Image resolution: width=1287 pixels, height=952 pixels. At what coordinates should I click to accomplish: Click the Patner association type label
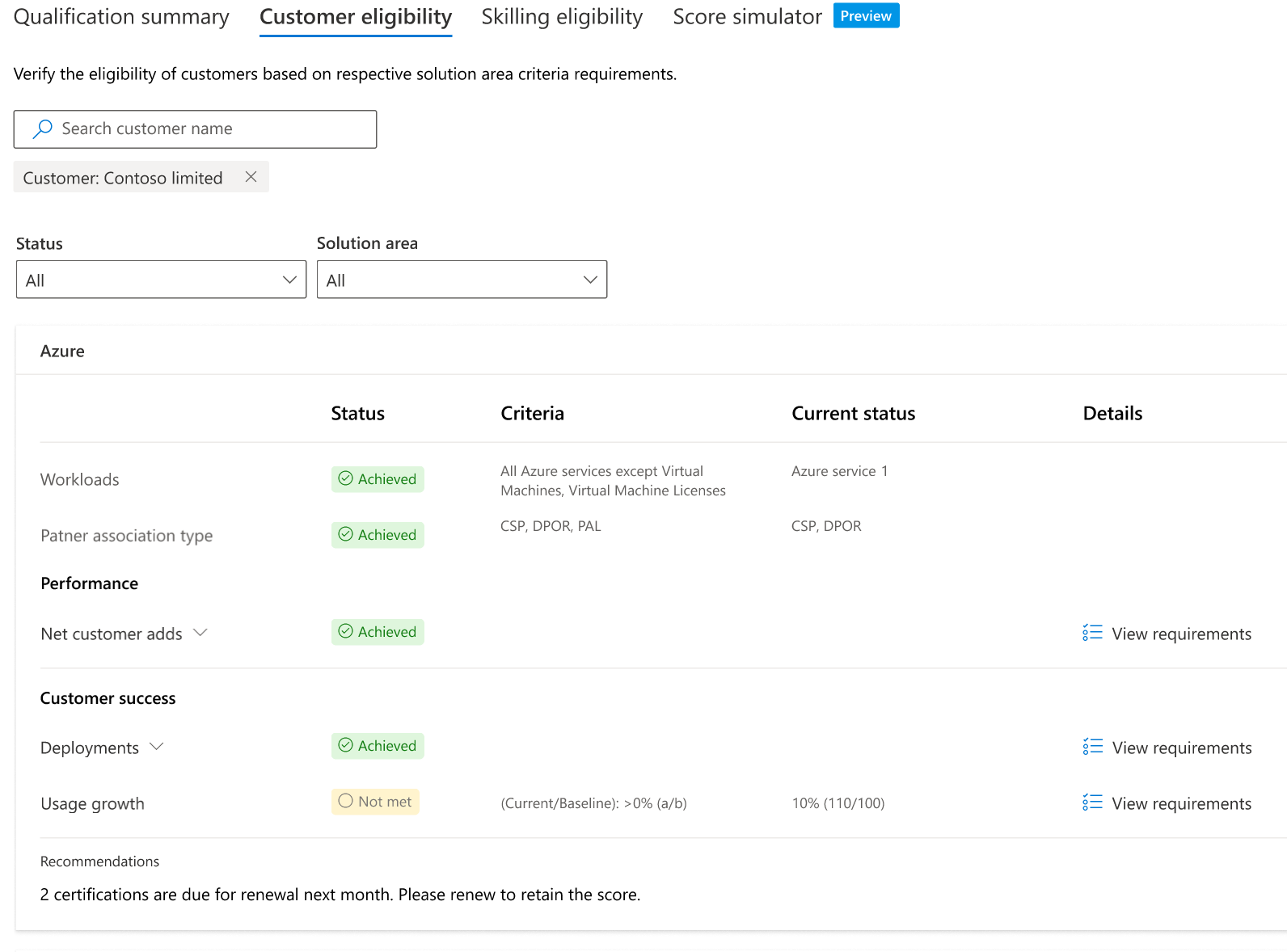click(127, 536)
